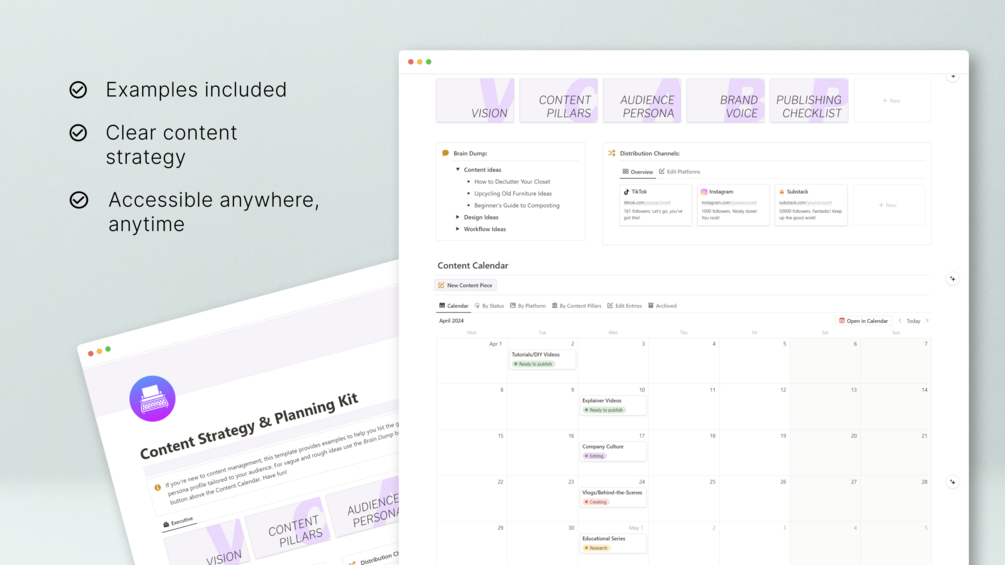
Task: Select 'Upcycling Old Furniture Ideas' bullet
Action: [513, 193]
